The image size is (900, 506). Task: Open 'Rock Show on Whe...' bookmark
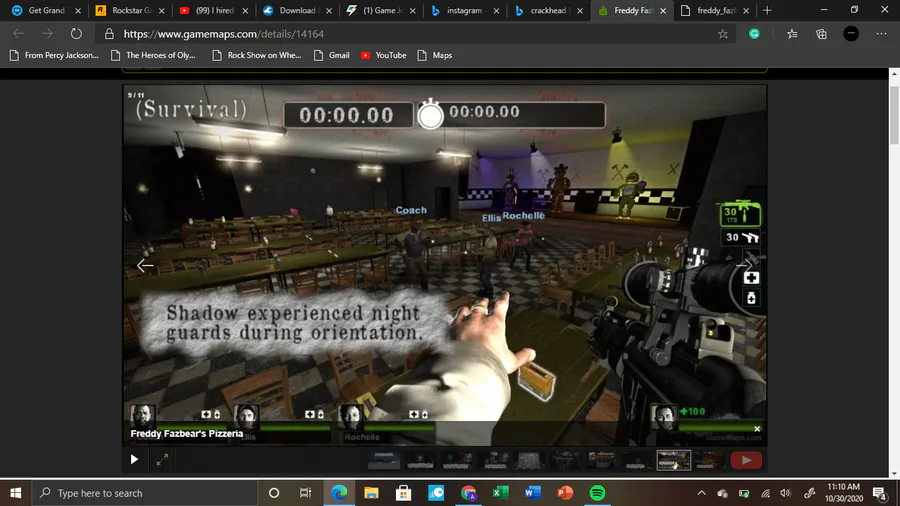(257, 55)
